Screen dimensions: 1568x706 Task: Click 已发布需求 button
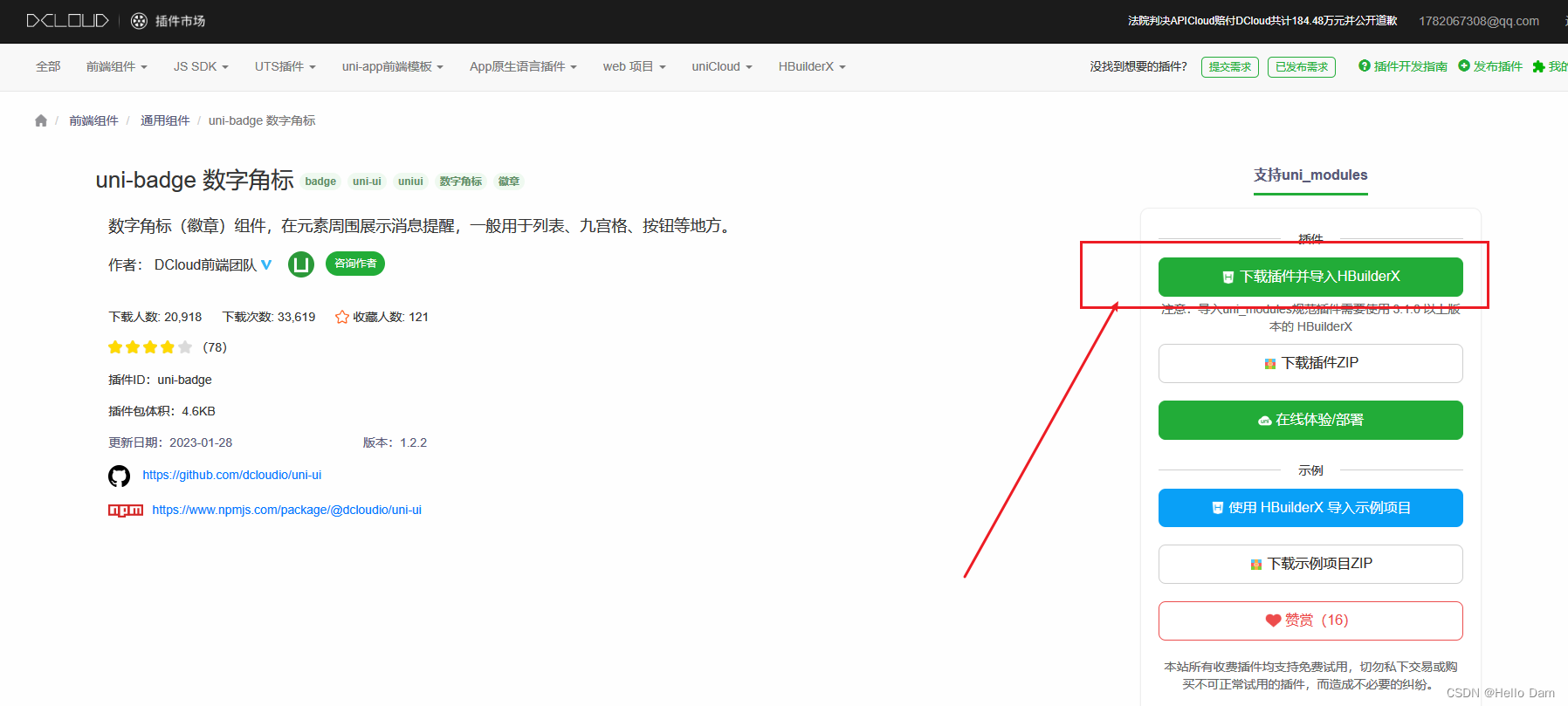(x=1302, y=67)
